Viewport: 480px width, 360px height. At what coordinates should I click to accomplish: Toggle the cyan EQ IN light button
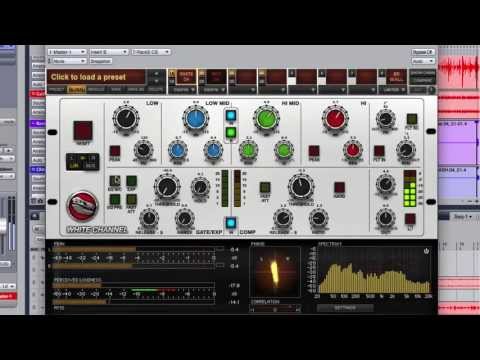click(231, 116)
